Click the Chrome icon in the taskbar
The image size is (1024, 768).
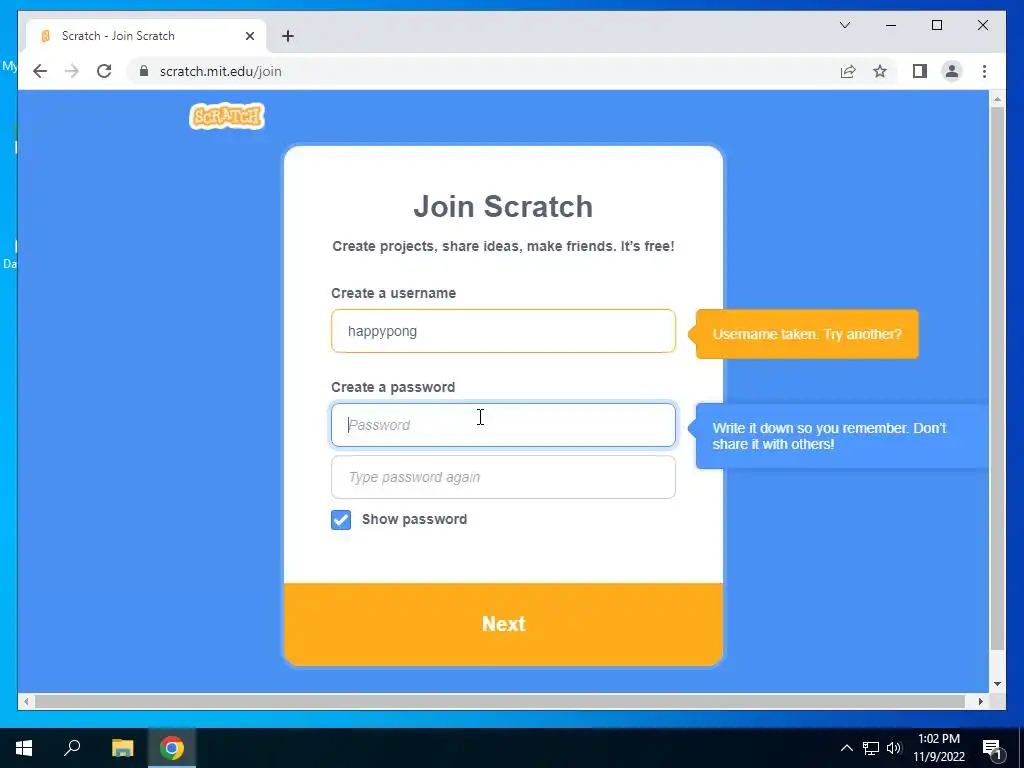coord(172,748)
